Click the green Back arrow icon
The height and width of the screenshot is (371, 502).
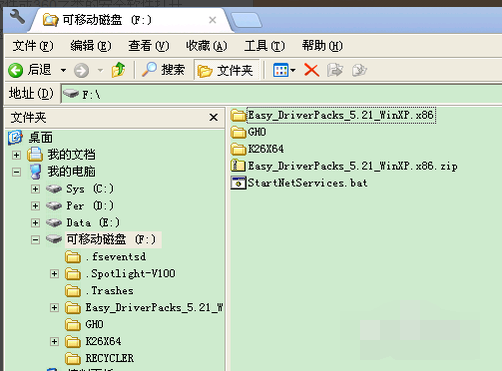pos(16,70)
